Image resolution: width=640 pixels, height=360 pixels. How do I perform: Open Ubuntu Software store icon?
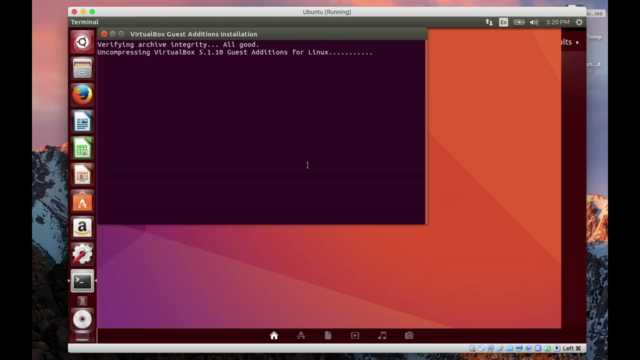pyautogui.click(x=82, y=201)
